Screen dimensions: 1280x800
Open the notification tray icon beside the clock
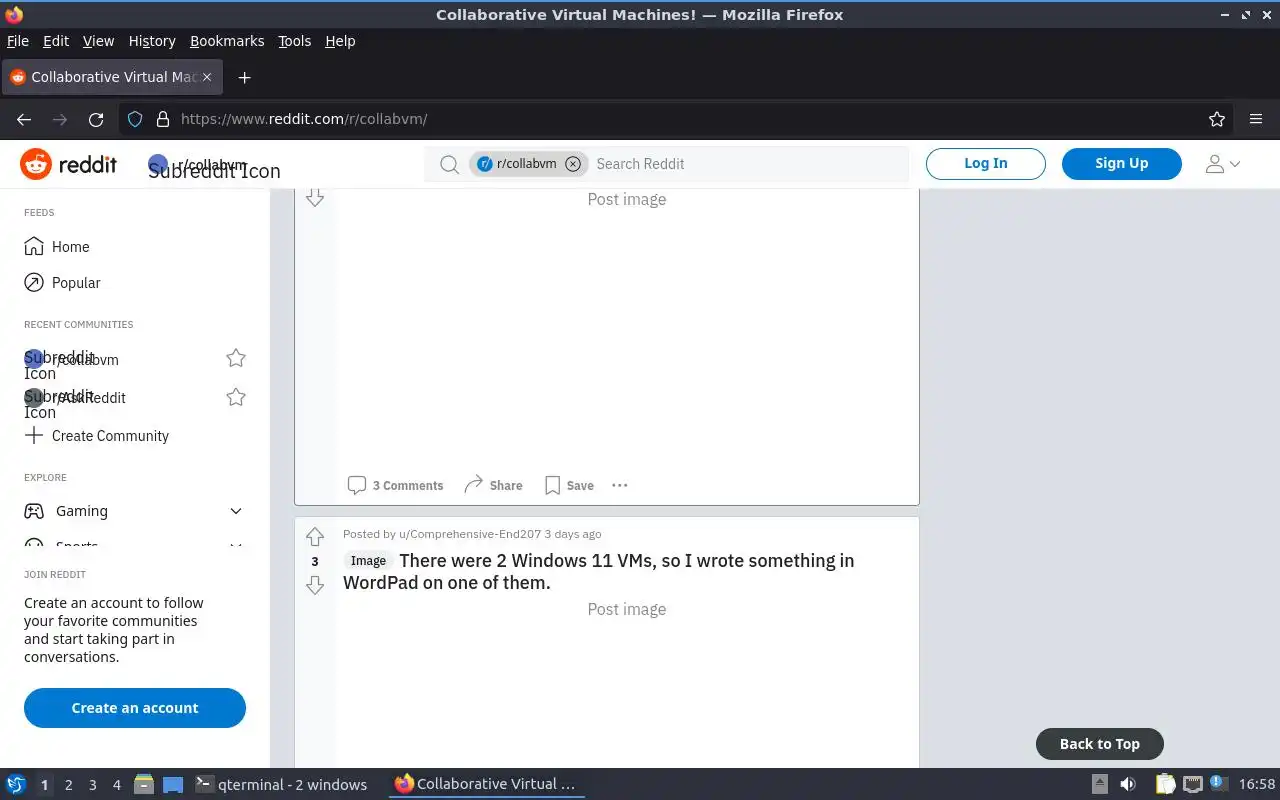[1219, 785]
